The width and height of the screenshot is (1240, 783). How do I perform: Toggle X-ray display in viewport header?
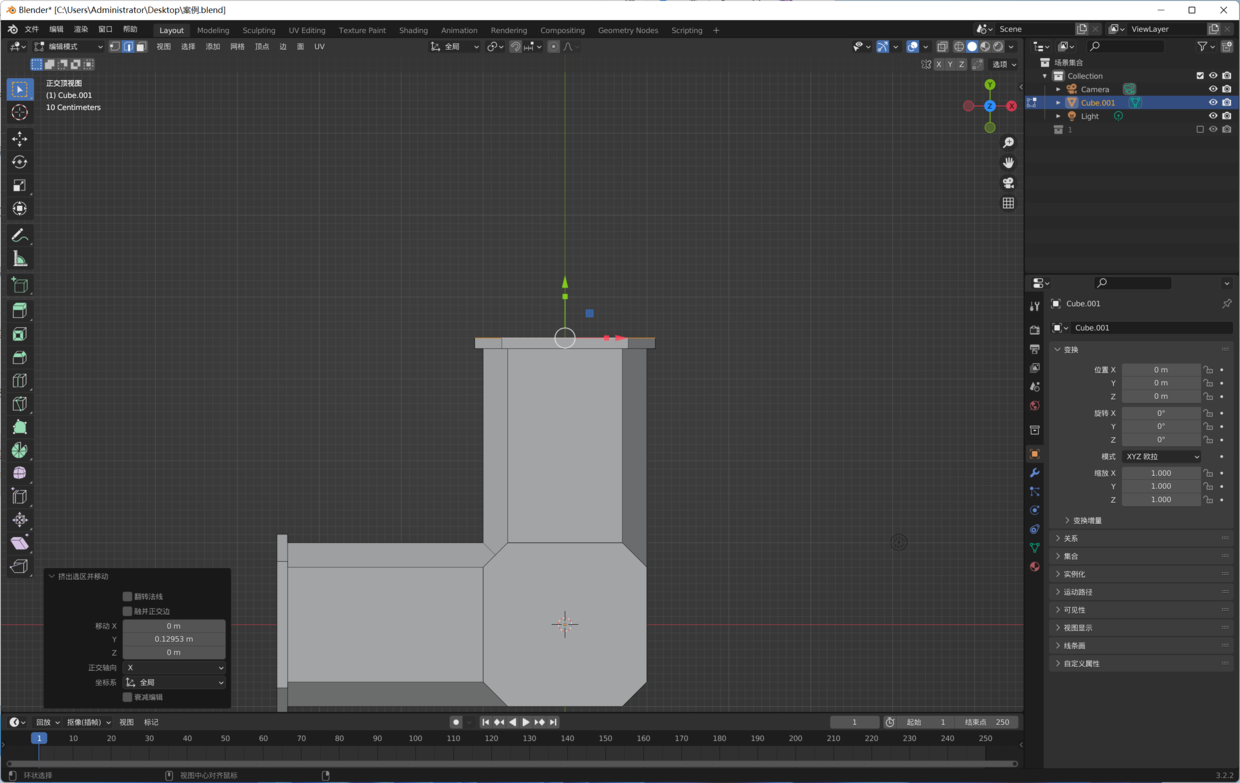(942, 46)
